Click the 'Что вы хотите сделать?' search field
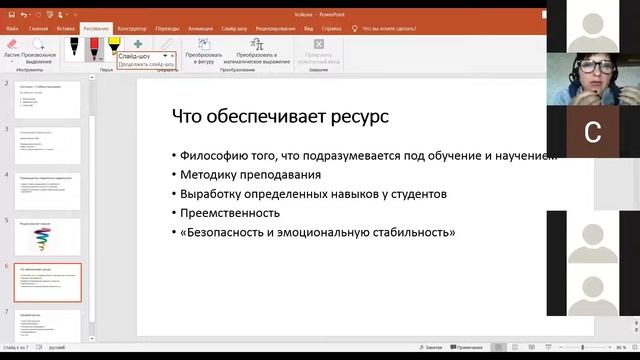640x360 pixels. pyautogui.click(x=389, y=29)
